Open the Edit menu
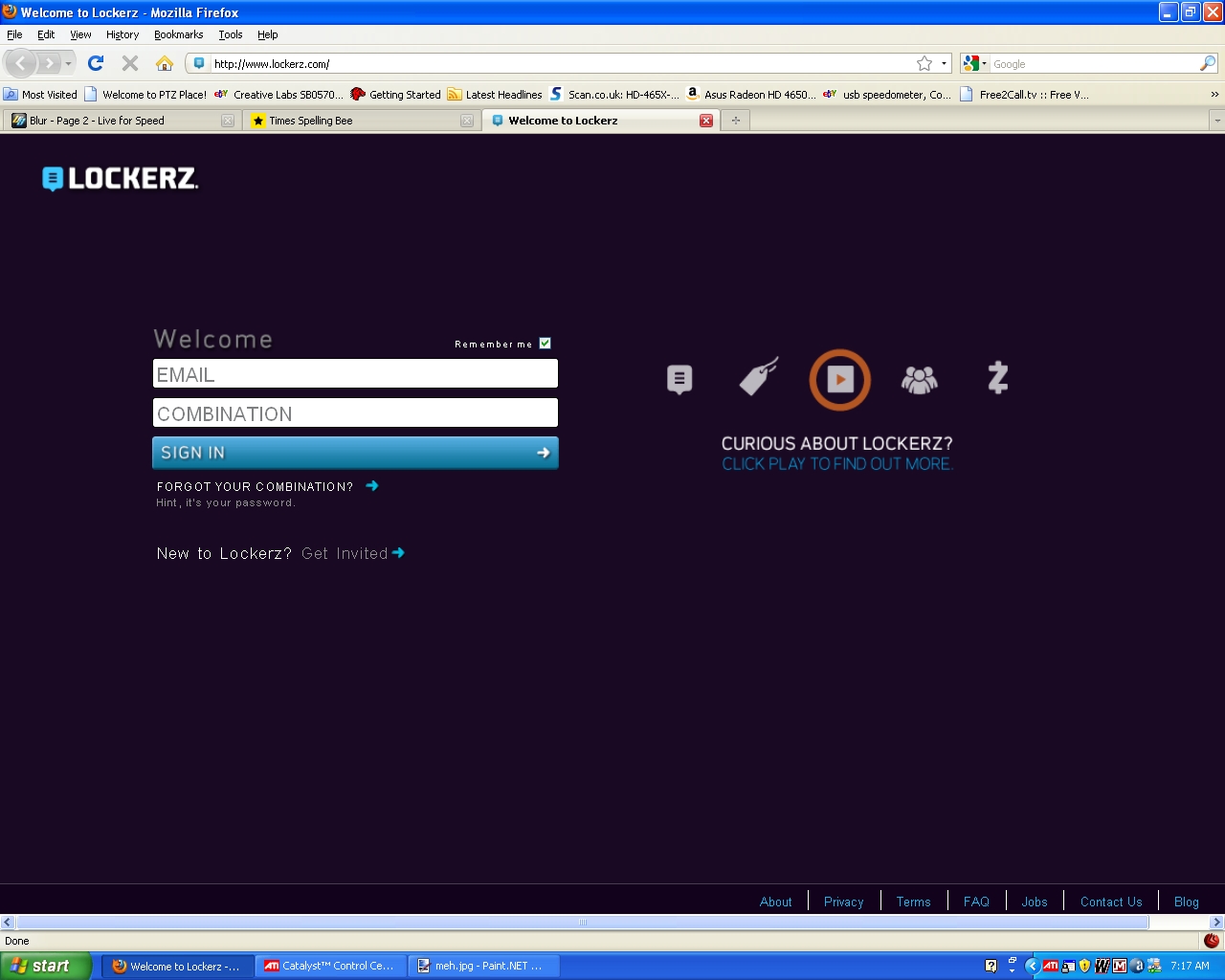The height and width of the screenshot is (980, 1225). tap(46, 34)
